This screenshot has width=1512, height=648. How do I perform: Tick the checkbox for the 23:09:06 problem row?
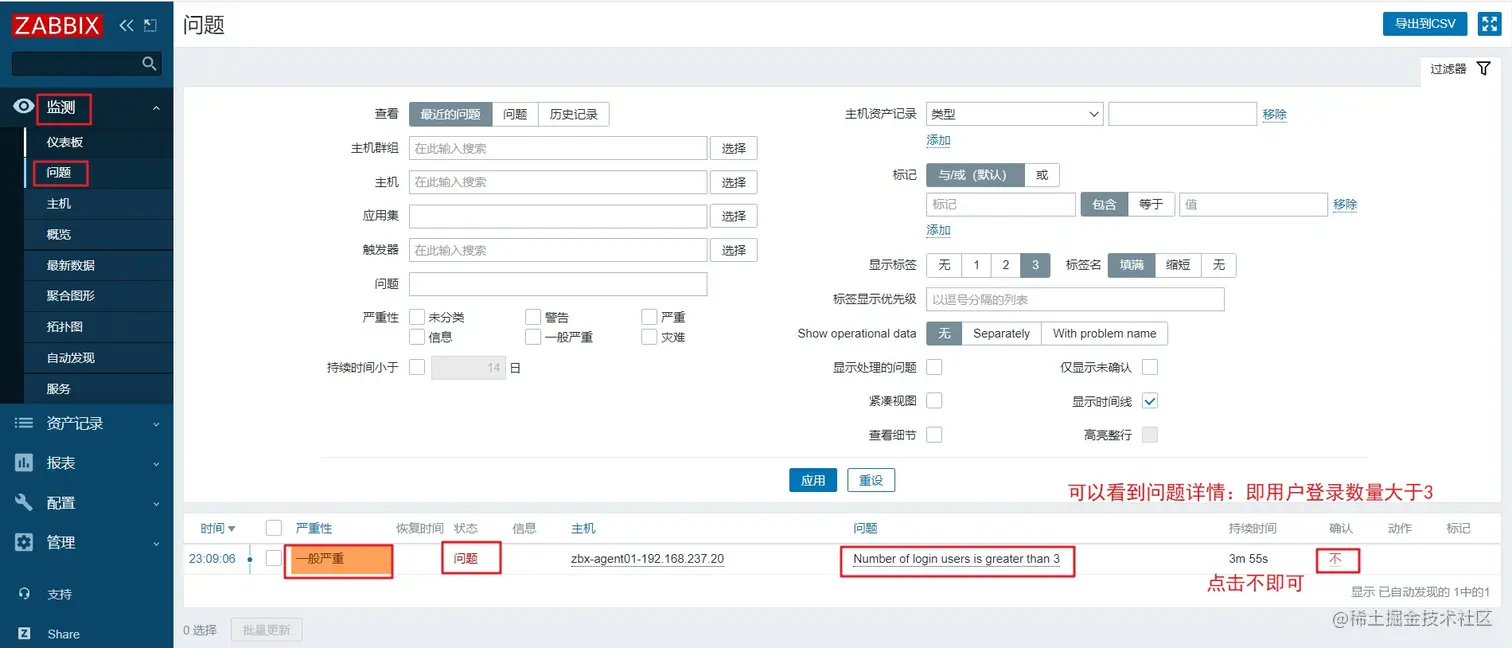coord(274,558)
